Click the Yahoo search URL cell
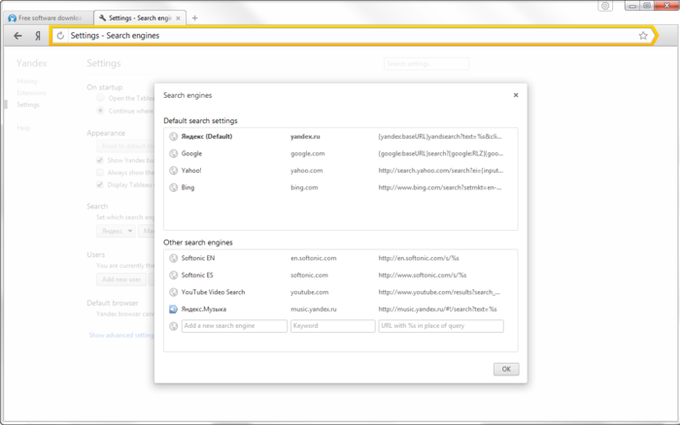 click(441, 170)
